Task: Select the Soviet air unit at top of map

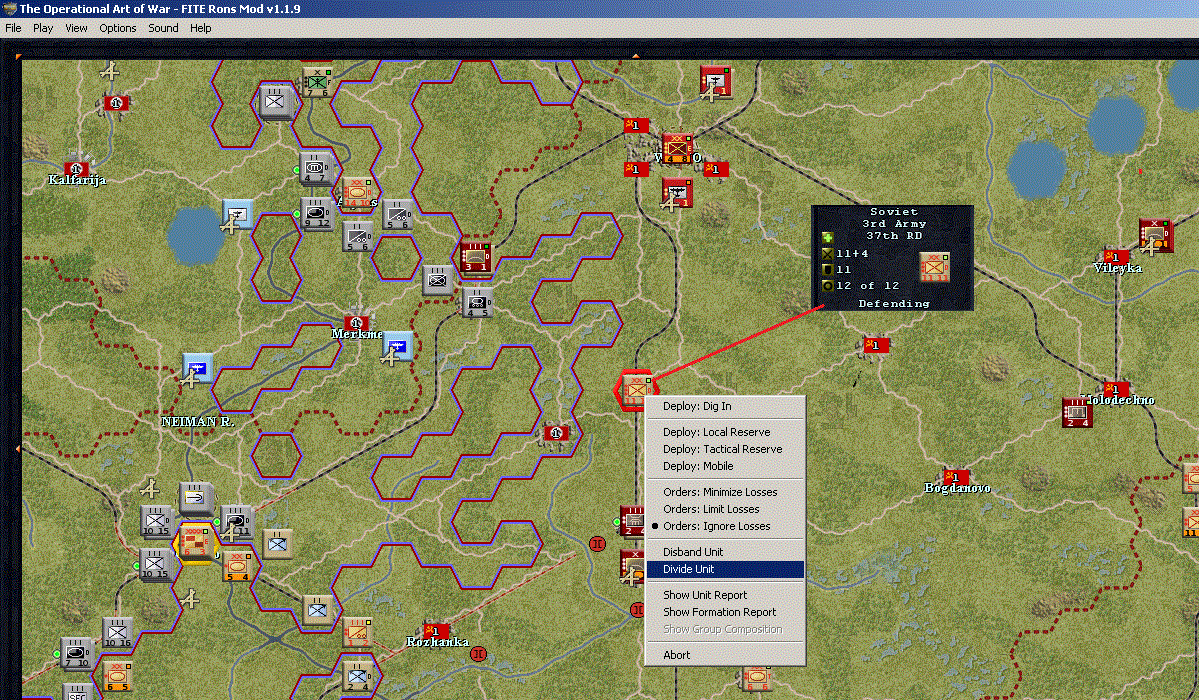Action: click(716, 81)
